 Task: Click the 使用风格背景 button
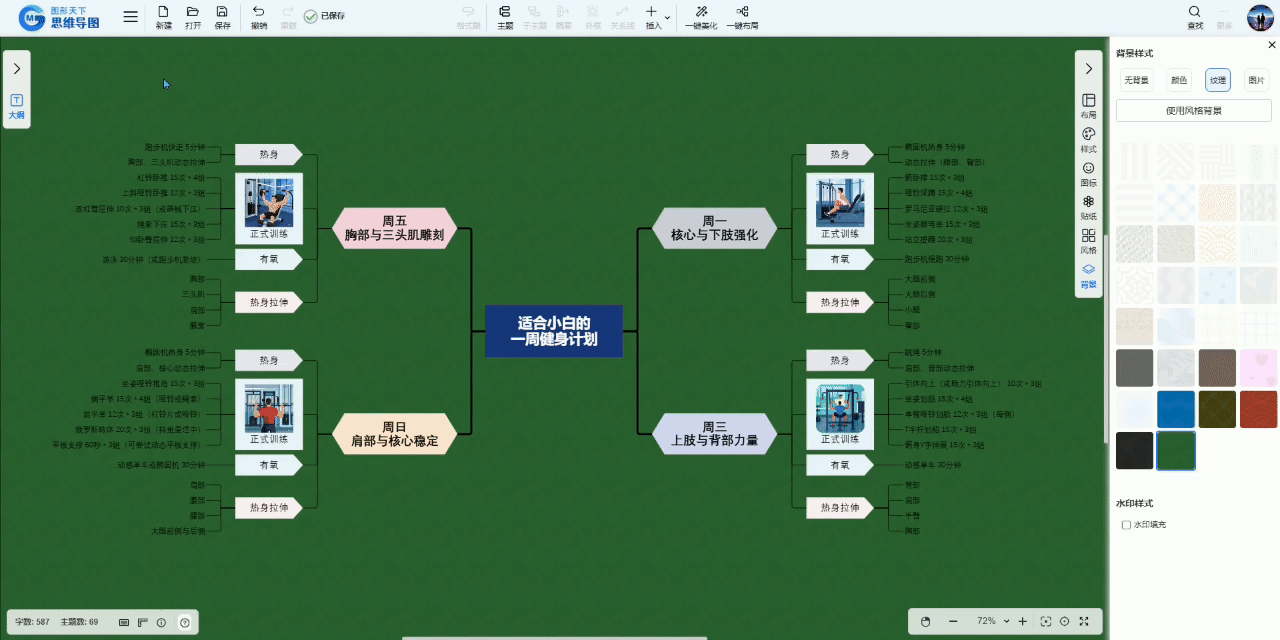click(x=1193, y=110)
